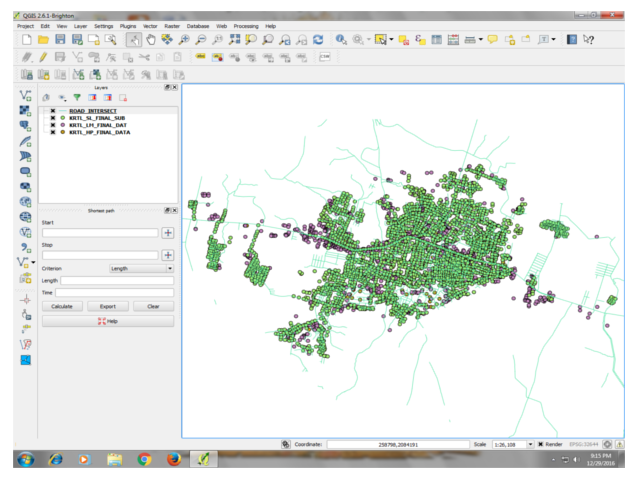Add delimited text layer (comma icon)
Screen dimensions: 640x480
pos(25,247)
